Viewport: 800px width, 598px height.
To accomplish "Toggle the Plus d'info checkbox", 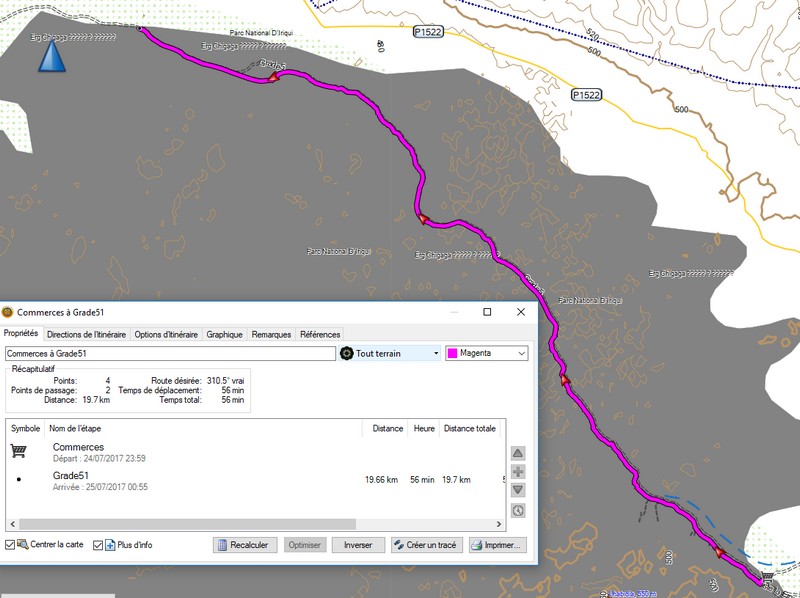I will pos(98,545).
